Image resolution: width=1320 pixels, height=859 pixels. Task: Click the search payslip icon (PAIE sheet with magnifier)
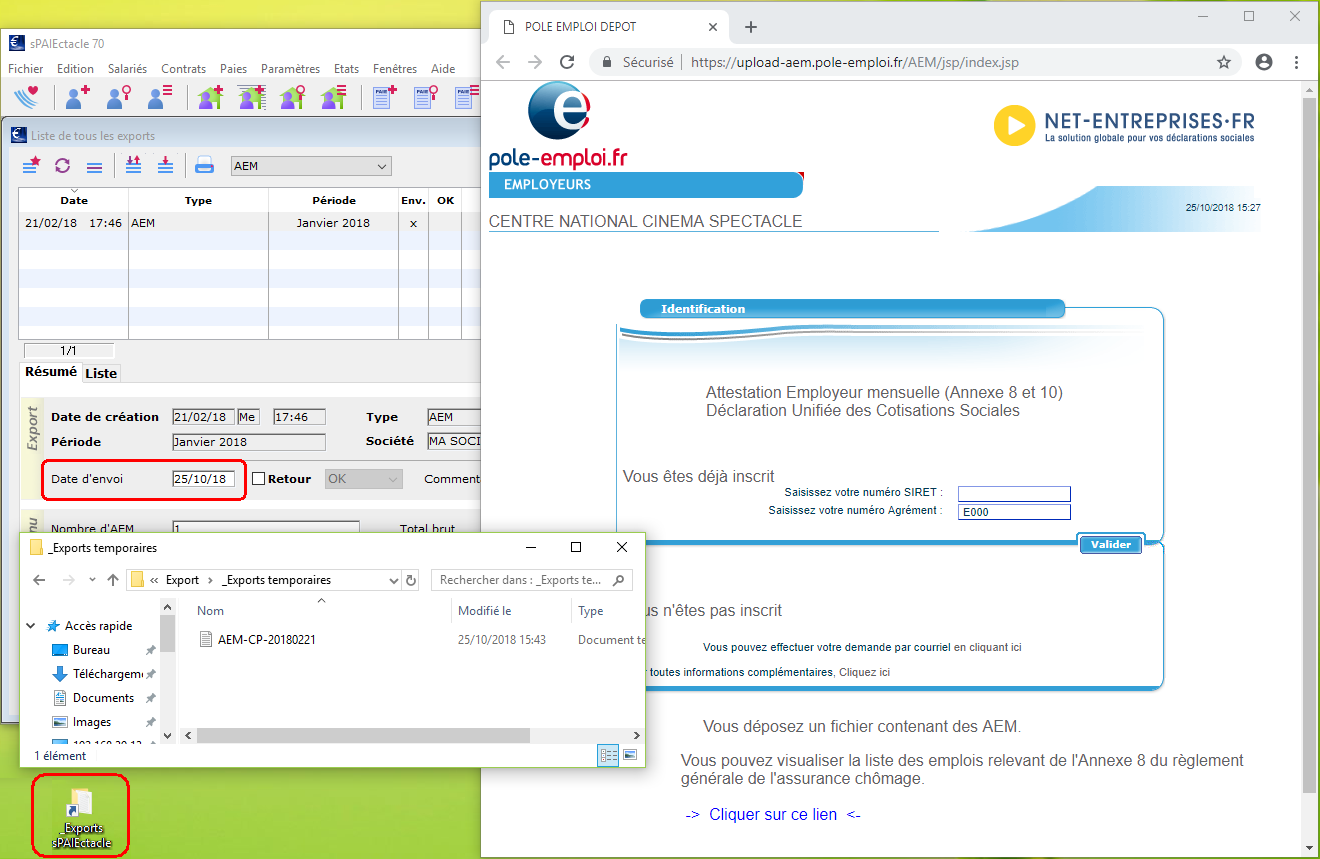426,97
